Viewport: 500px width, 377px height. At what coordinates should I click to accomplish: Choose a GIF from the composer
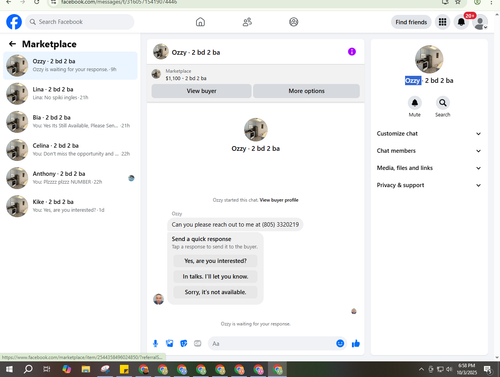(198, 343)
